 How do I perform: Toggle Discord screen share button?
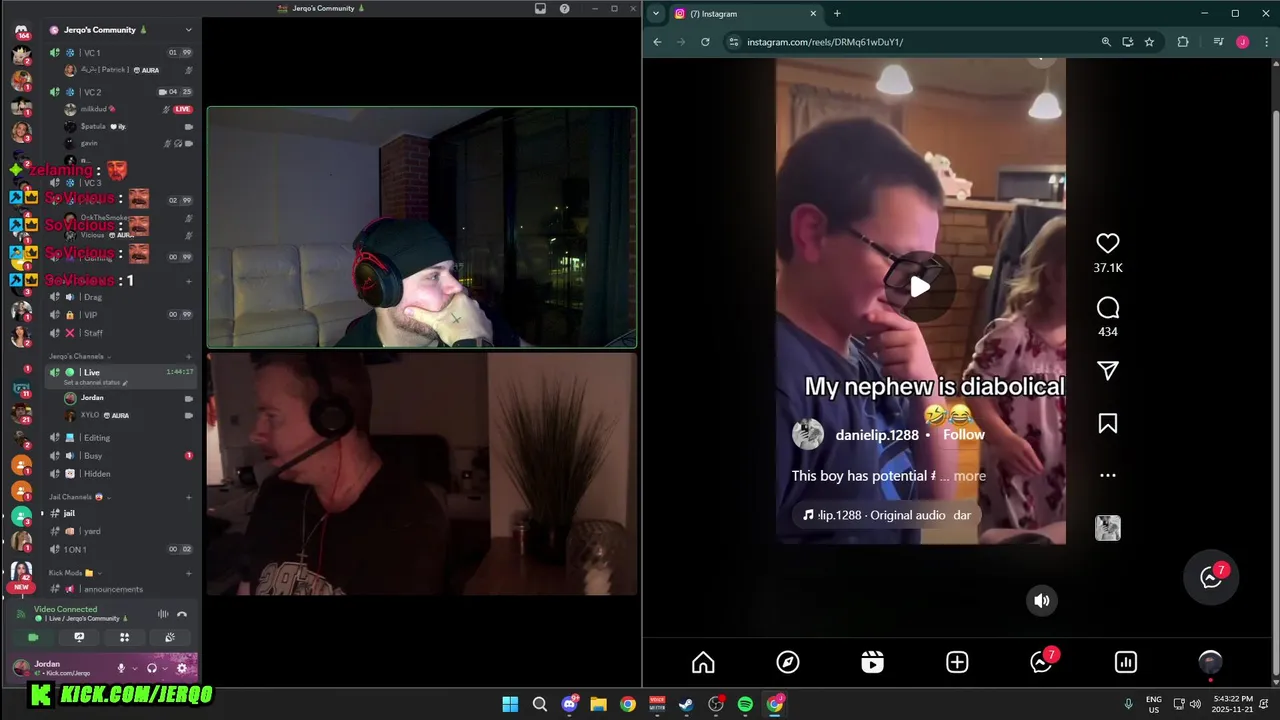[79, 637]
